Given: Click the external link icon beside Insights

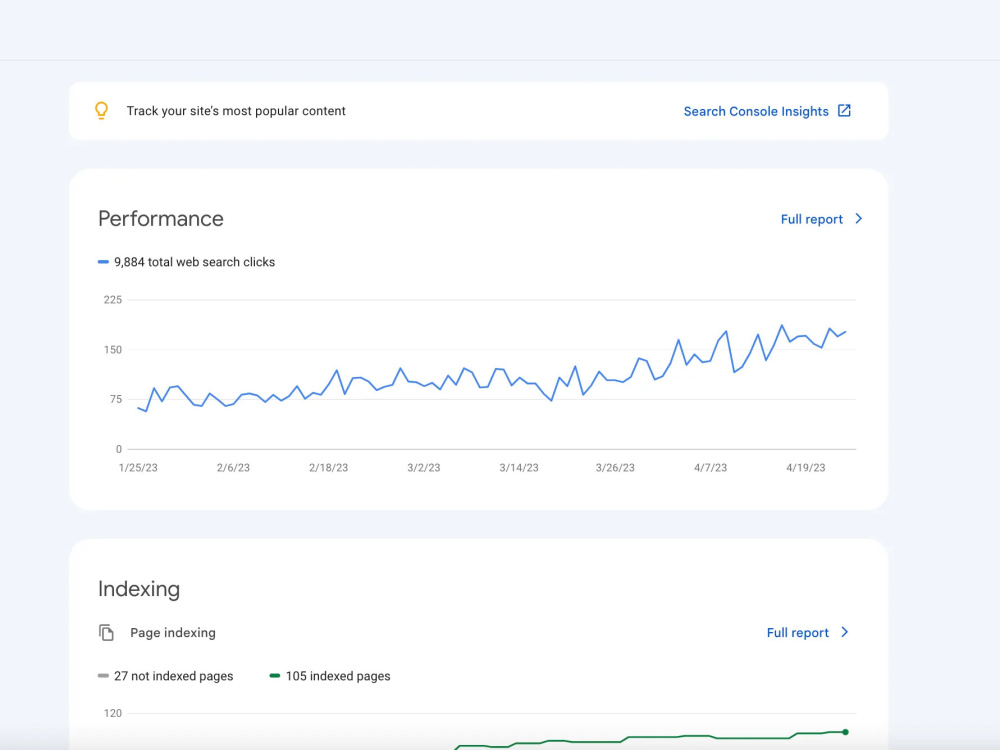Looking at the screenshot, I should pyautogui.click(x=844, y=111).
